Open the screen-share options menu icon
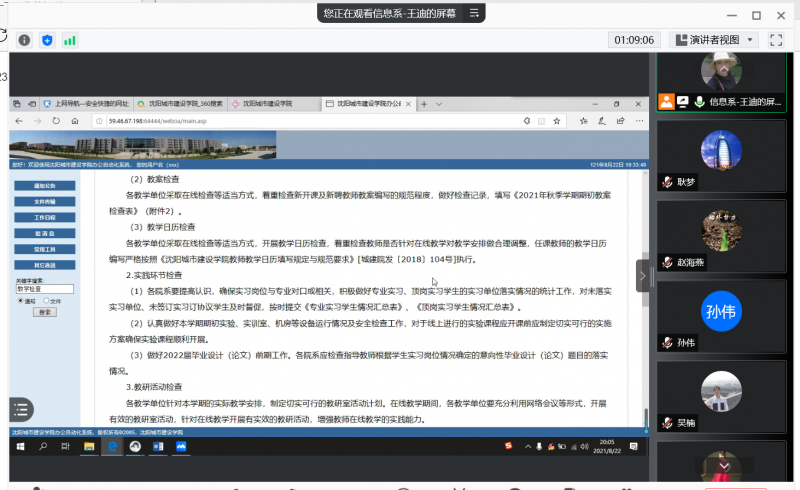Image resolution: width=800 pixels, height=490 pixels. (474, 13)
